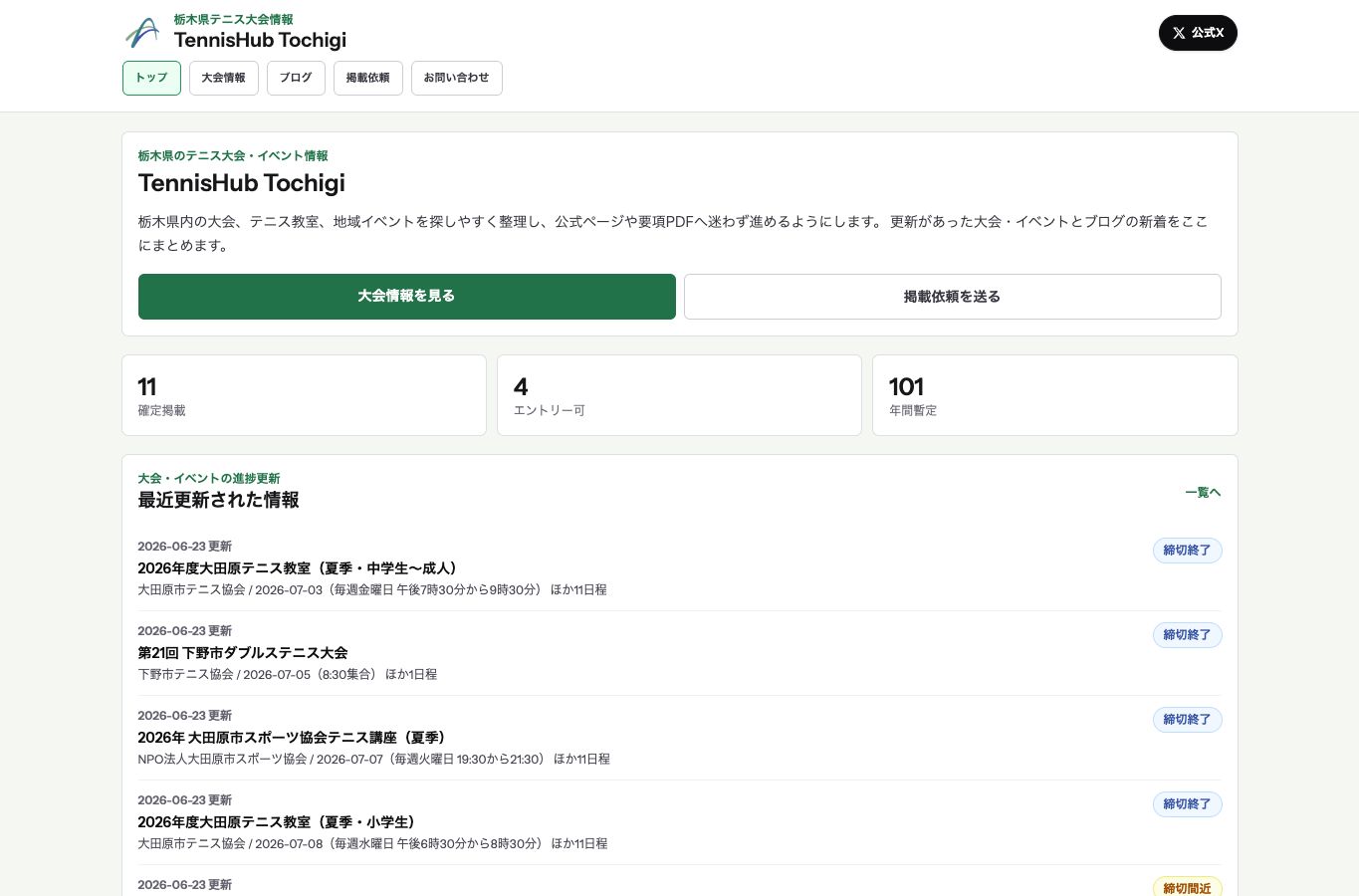1359x896 pixels.
Task: Click the green 大会情報を見る button
Action: click(x=407, y=297)
